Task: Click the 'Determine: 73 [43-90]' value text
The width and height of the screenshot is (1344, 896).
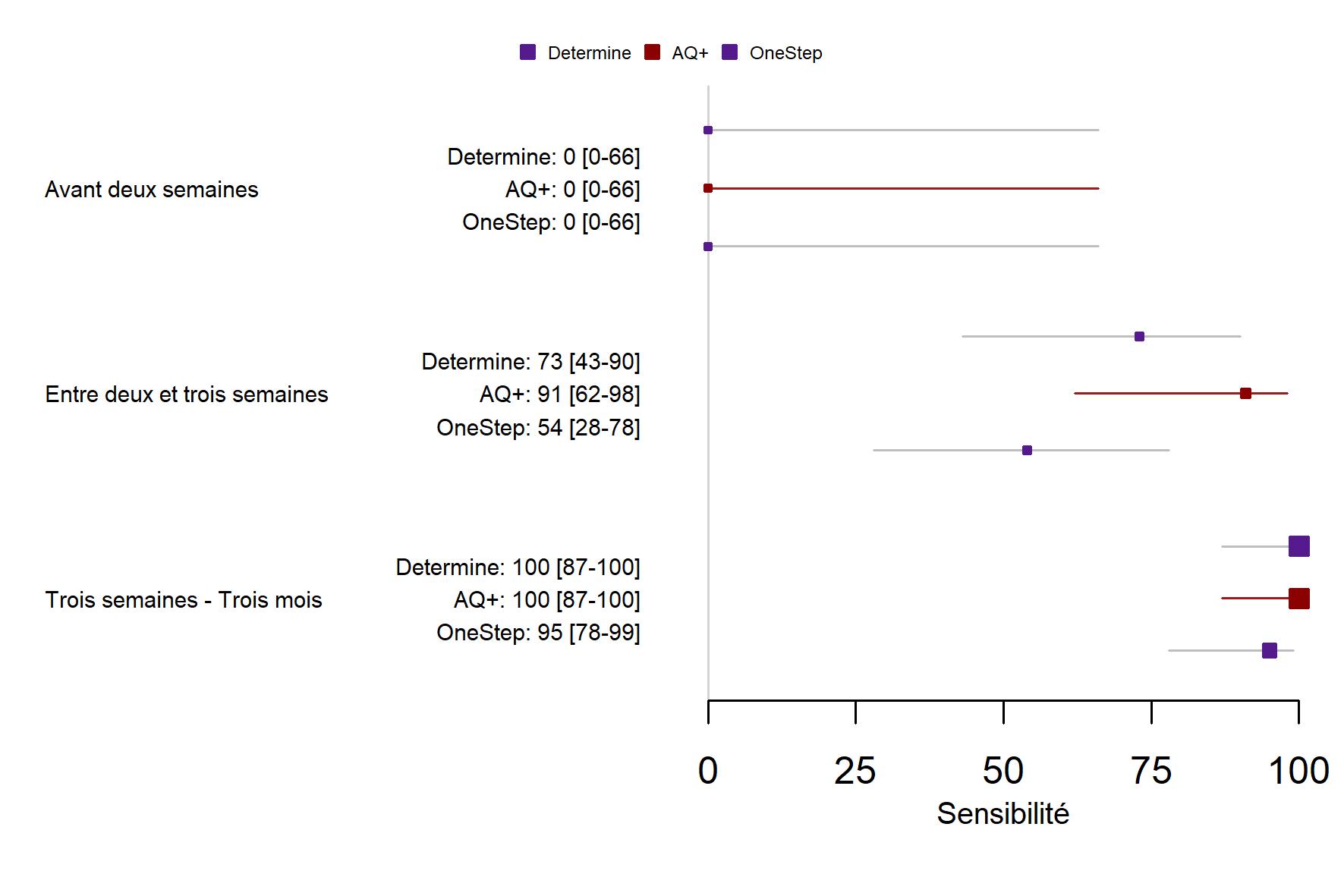Action: pos(530,362)
